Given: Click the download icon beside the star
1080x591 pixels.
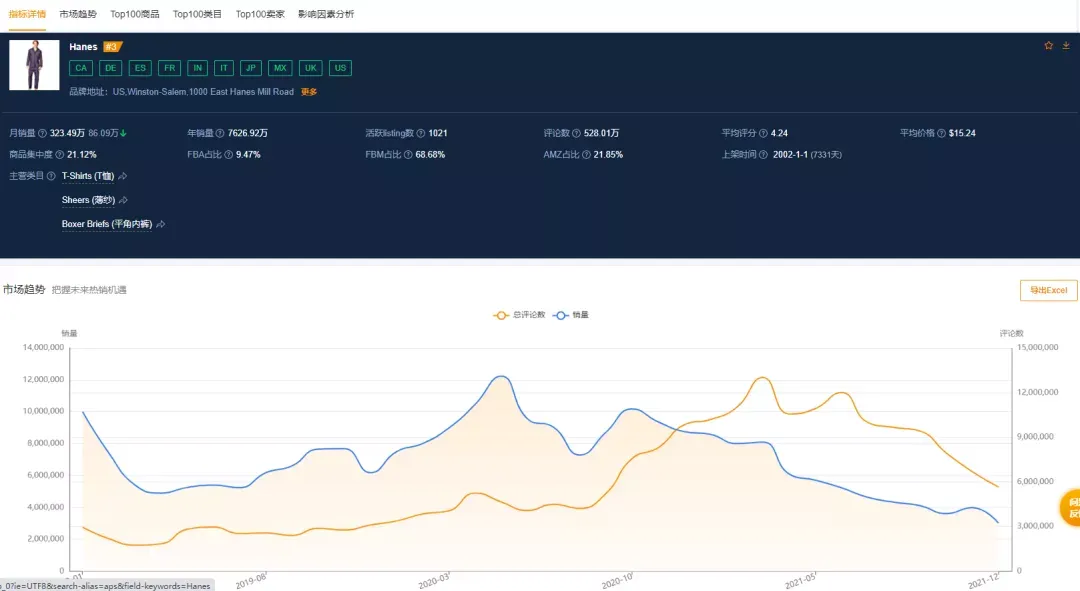Looking at the screenshot, I should point(1066,45).
